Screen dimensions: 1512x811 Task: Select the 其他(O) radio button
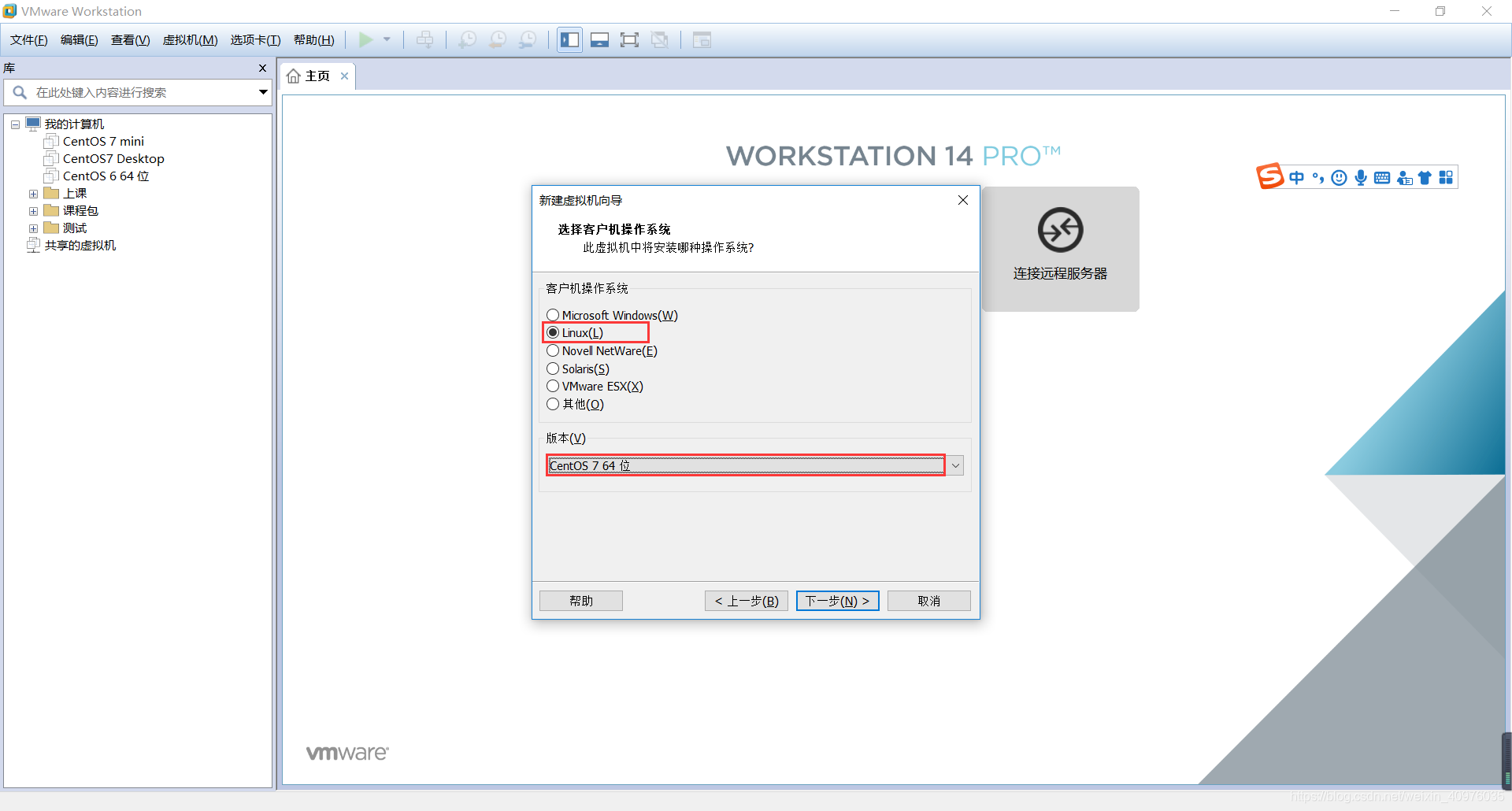coord(553,404)
